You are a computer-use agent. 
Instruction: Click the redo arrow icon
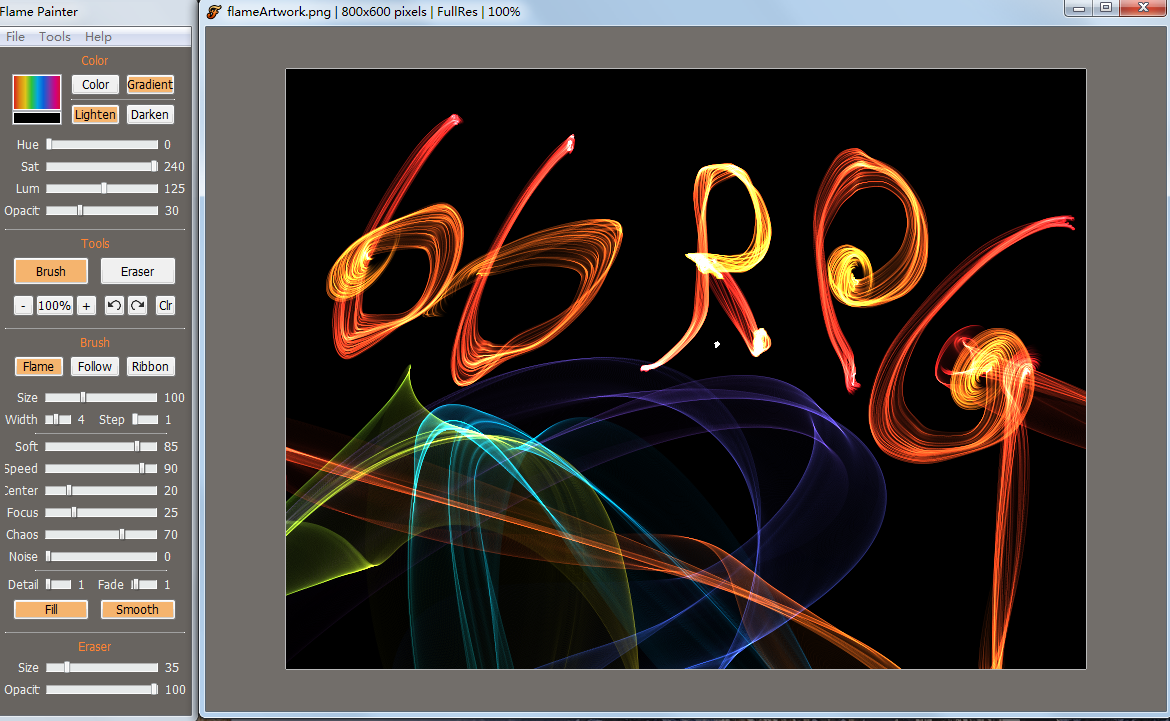137,305
